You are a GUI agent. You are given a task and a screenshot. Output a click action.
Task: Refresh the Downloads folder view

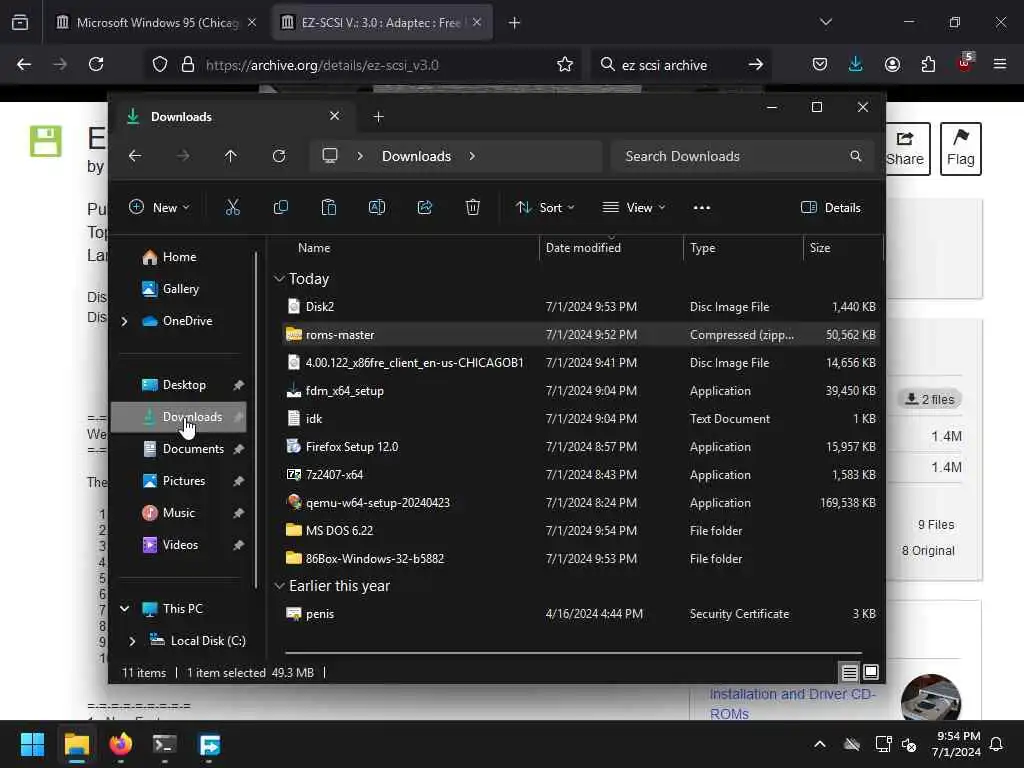coord(279,156)
